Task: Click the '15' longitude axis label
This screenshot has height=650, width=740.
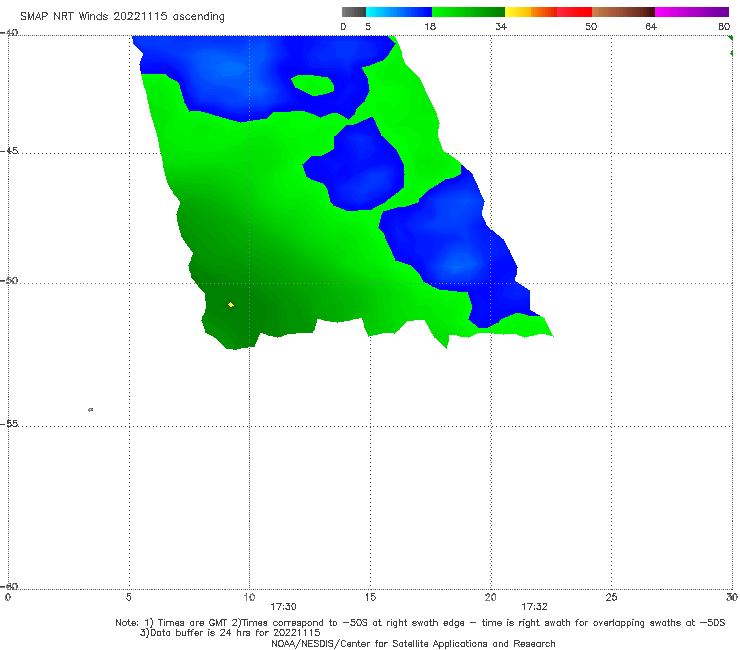Action: coord(370,598)
